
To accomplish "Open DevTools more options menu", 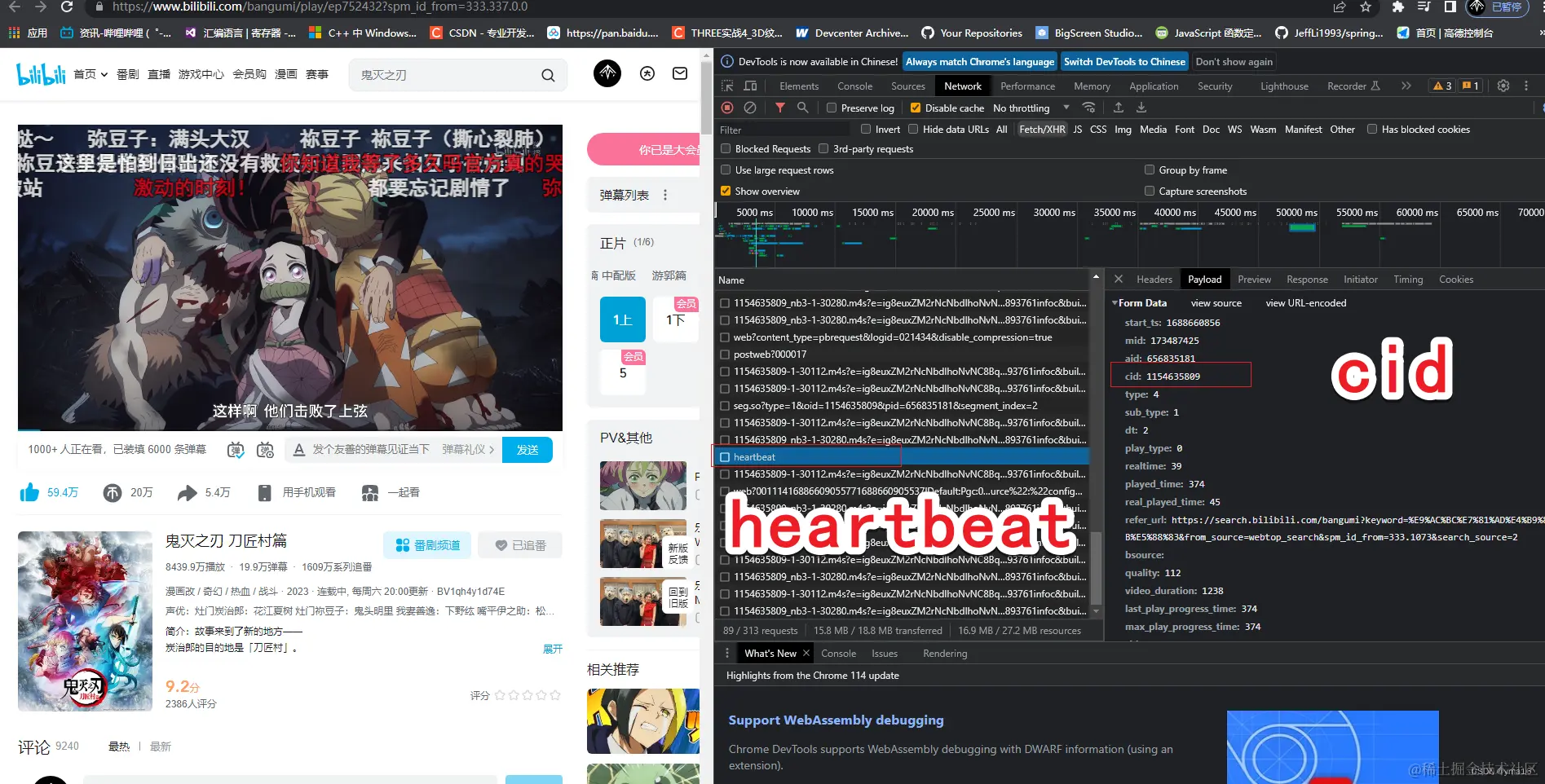I will click(x=1526, y=86).
